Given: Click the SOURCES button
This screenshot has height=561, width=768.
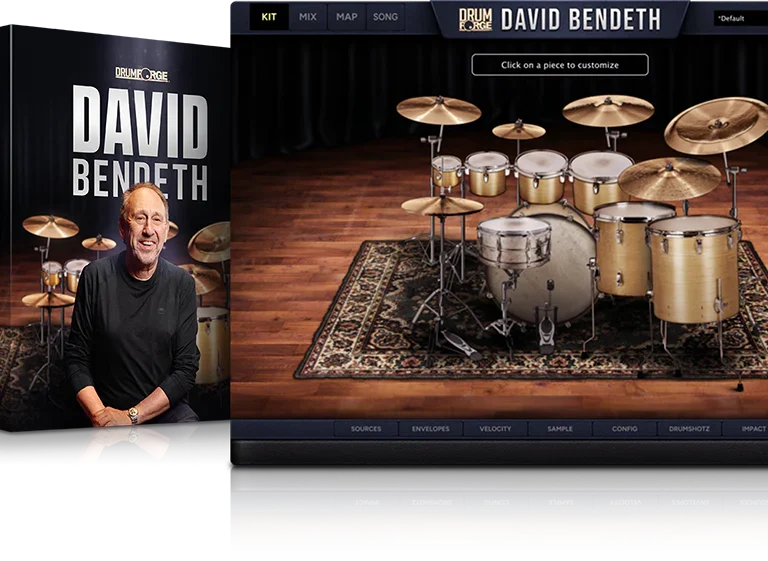Looking at the screenshot, I should pyautogui.click(x=366, y=429).
